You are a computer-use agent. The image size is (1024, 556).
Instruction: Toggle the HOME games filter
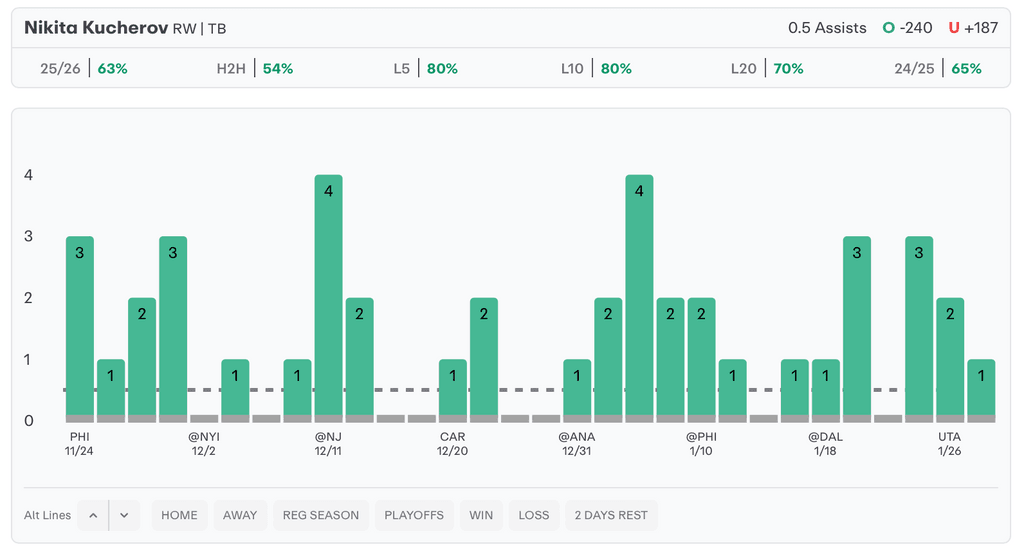coord(180,515)
